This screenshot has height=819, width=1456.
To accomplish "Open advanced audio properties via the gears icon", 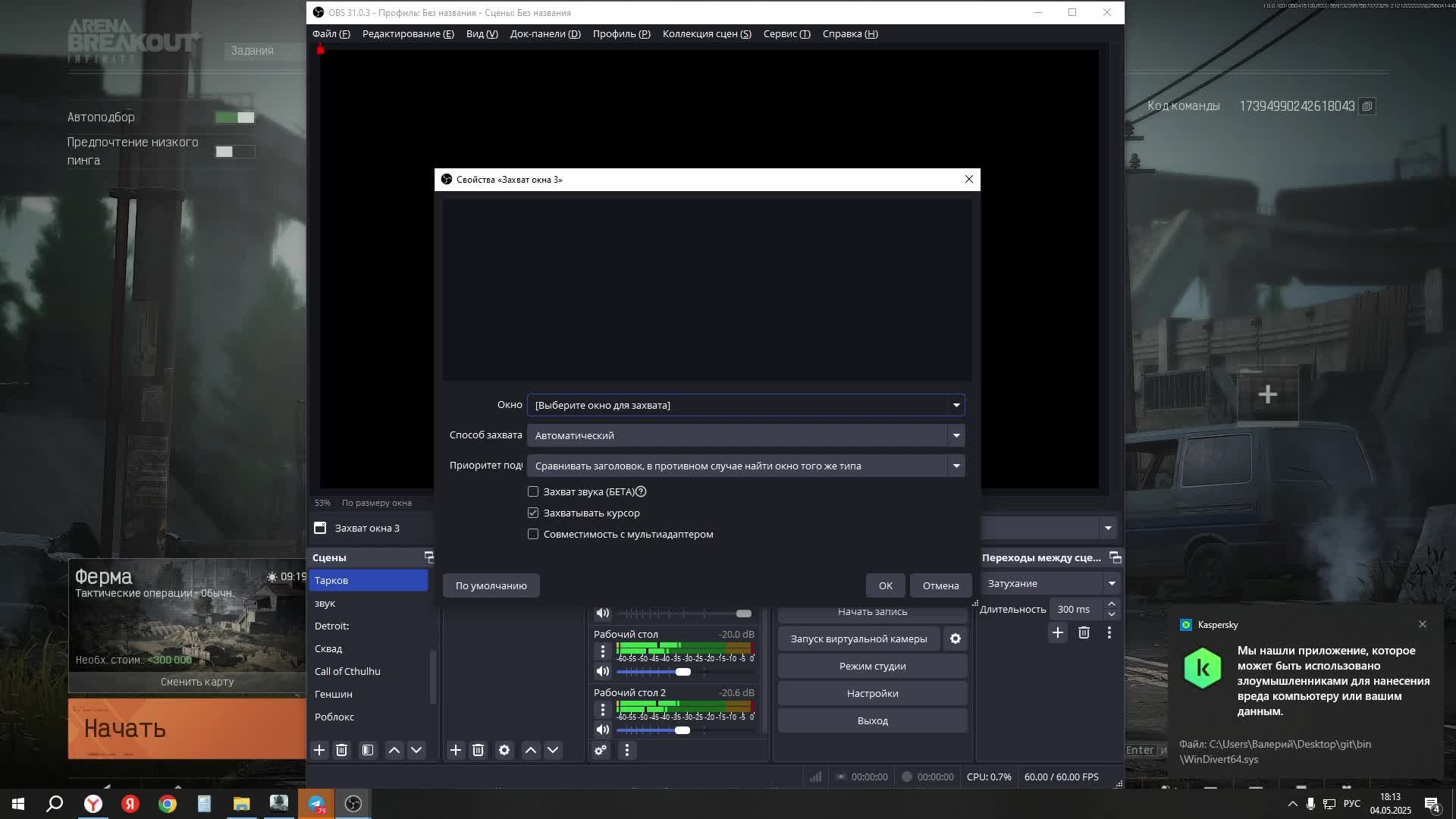I will [x=601, y=750].
